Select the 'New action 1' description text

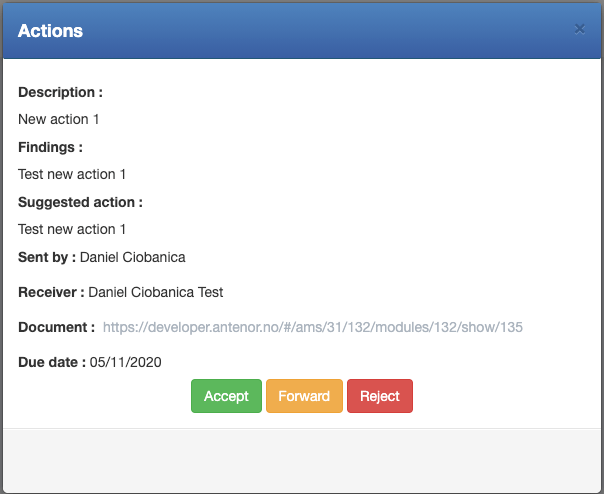click(x=59, y=119)
